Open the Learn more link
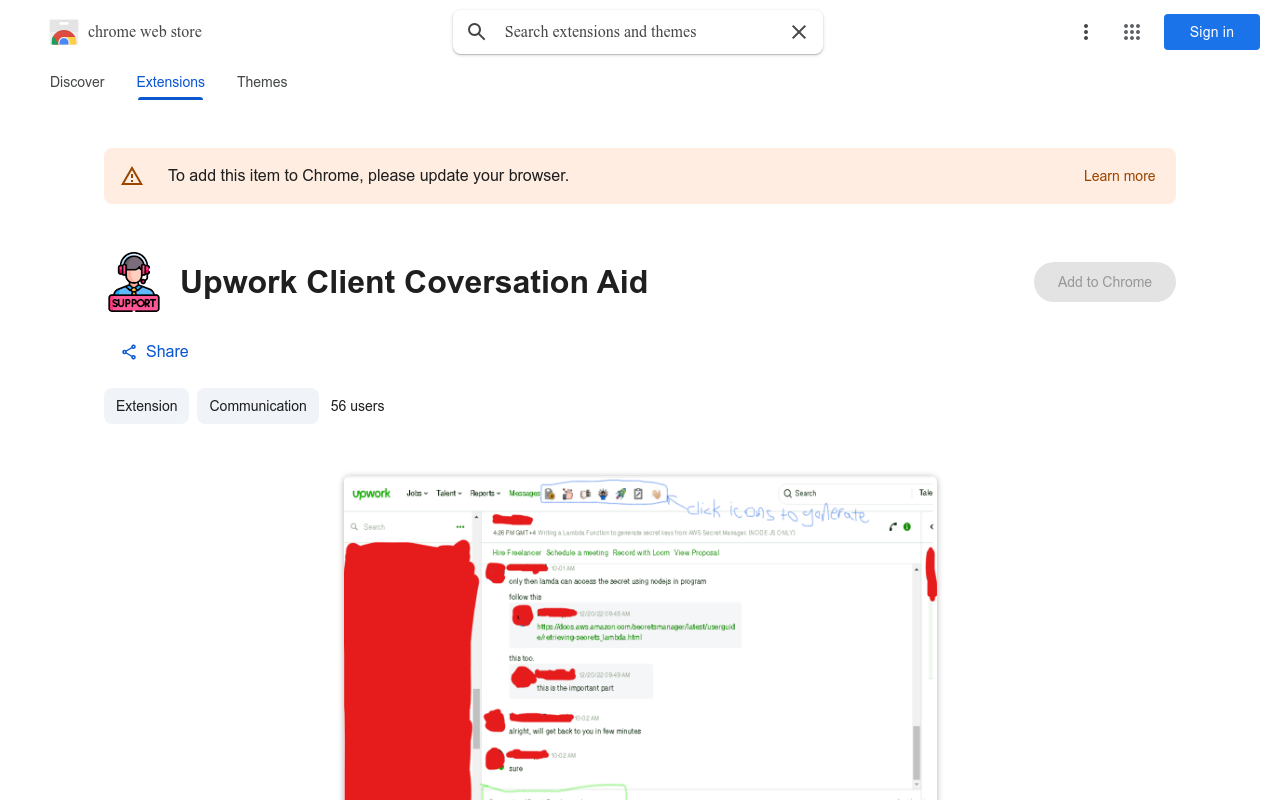 point(1119,176)
